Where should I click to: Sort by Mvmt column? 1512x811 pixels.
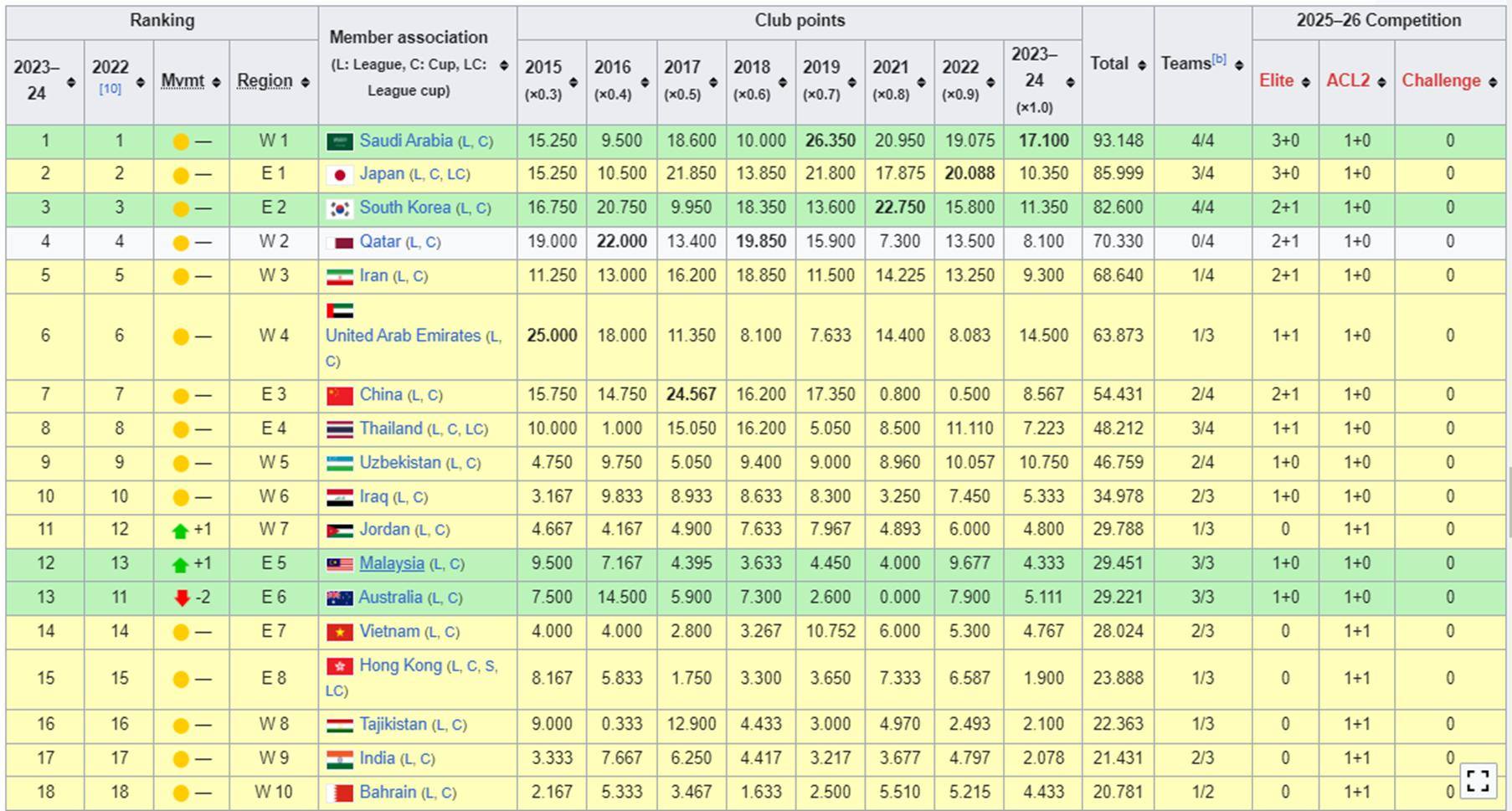pyautogui.click(x=216, y=82)
